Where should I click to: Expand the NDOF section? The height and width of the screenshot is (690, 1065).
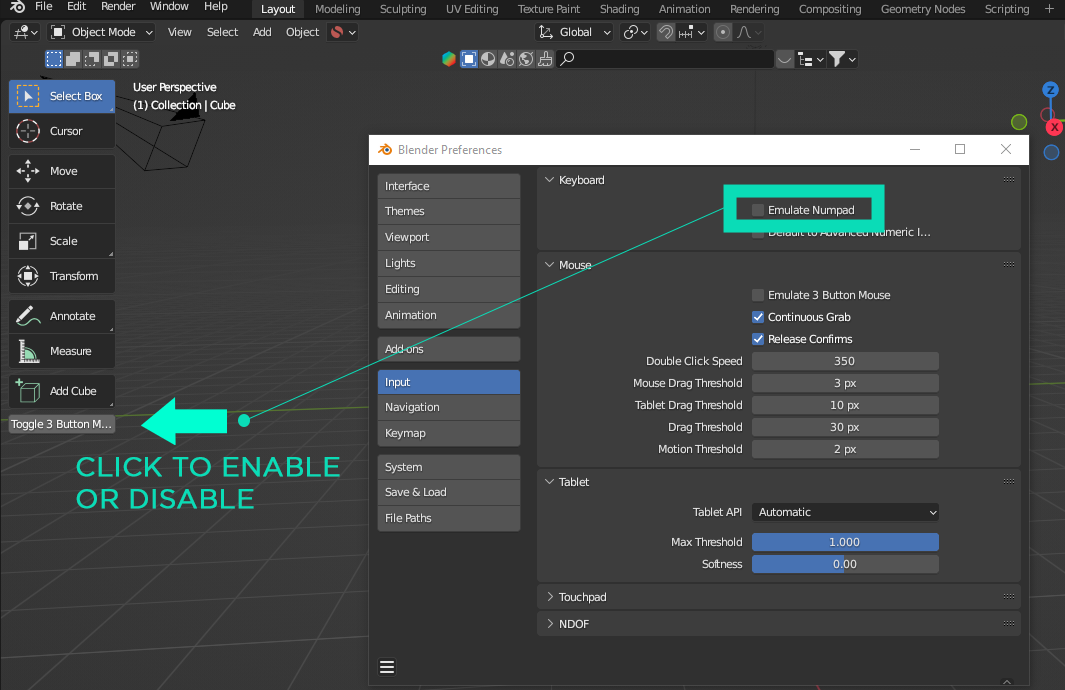pos(549,624)
